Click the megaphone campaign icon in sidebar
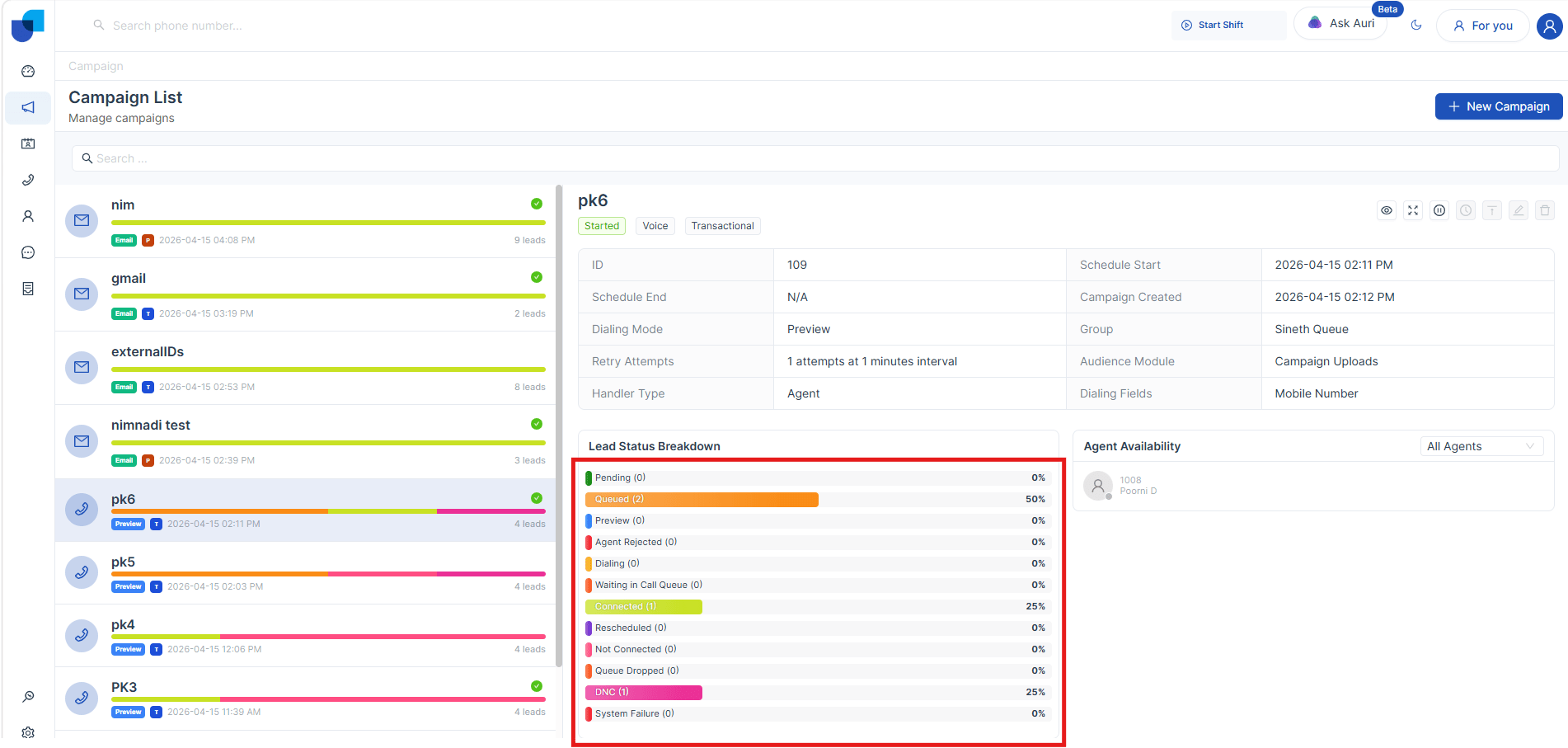1568x748 pixels. [x=28, y=107]
